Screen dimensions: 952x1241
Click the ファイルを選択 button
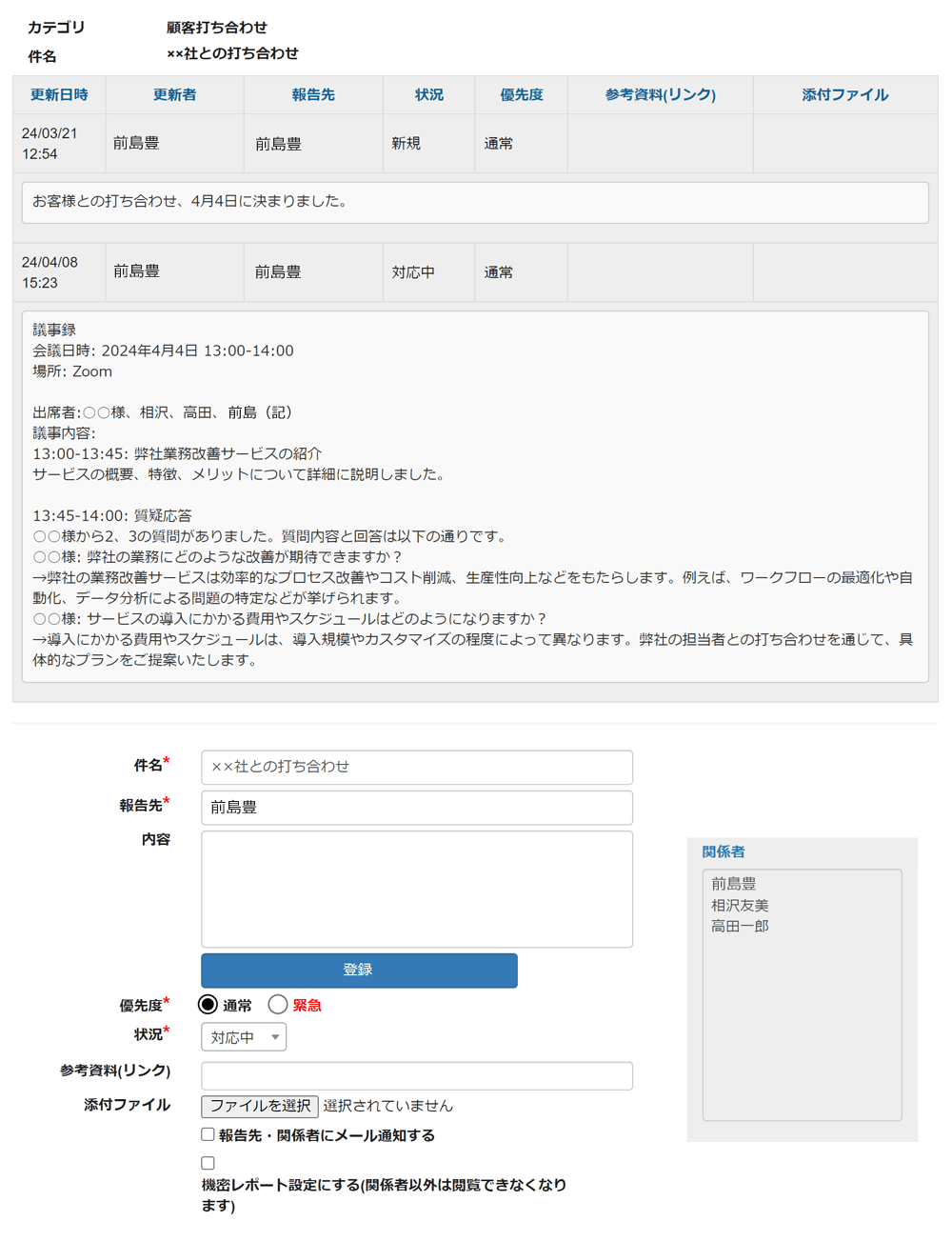(x=259, y=1106)
